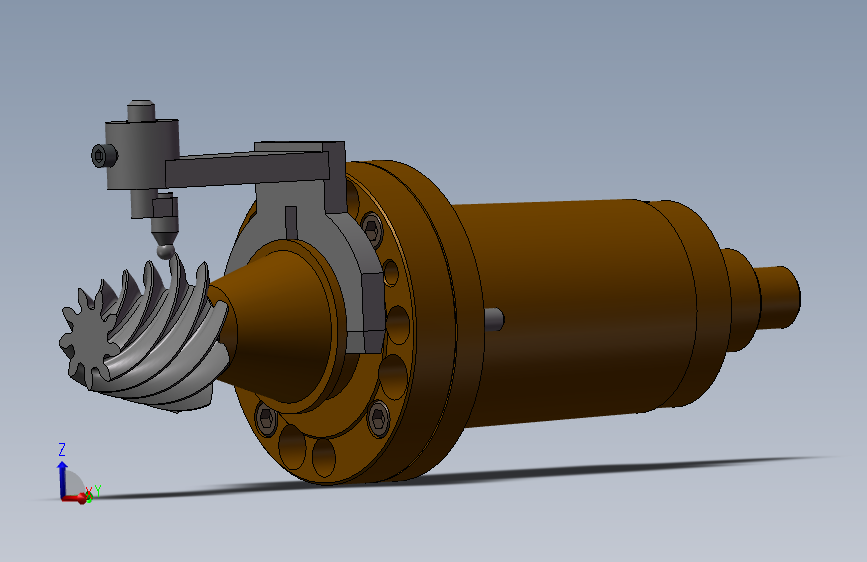Select the flange bolt beside the clamp bracket

tap(372, 229)
